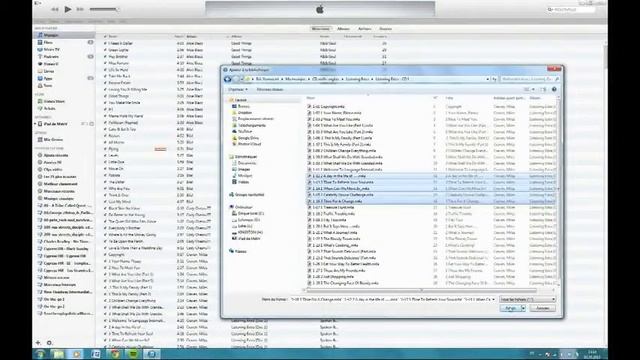Uncheck the Copyright song in iTunes list

[105, 254]
